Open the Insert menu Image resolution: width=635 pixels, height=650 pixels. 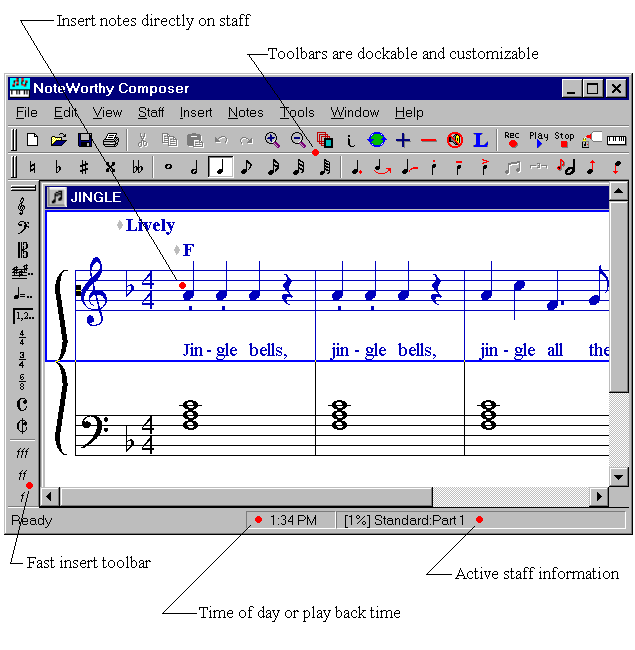[x=196, y=112]
